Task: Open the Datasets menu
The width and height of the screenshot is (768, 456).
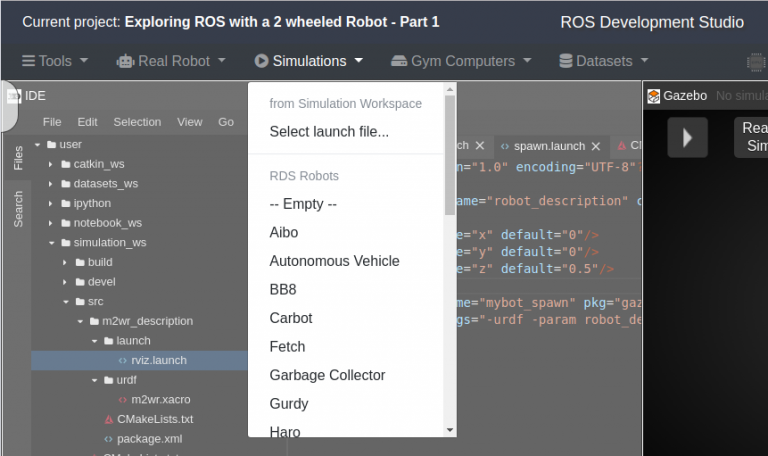Action: click(603, 61)
